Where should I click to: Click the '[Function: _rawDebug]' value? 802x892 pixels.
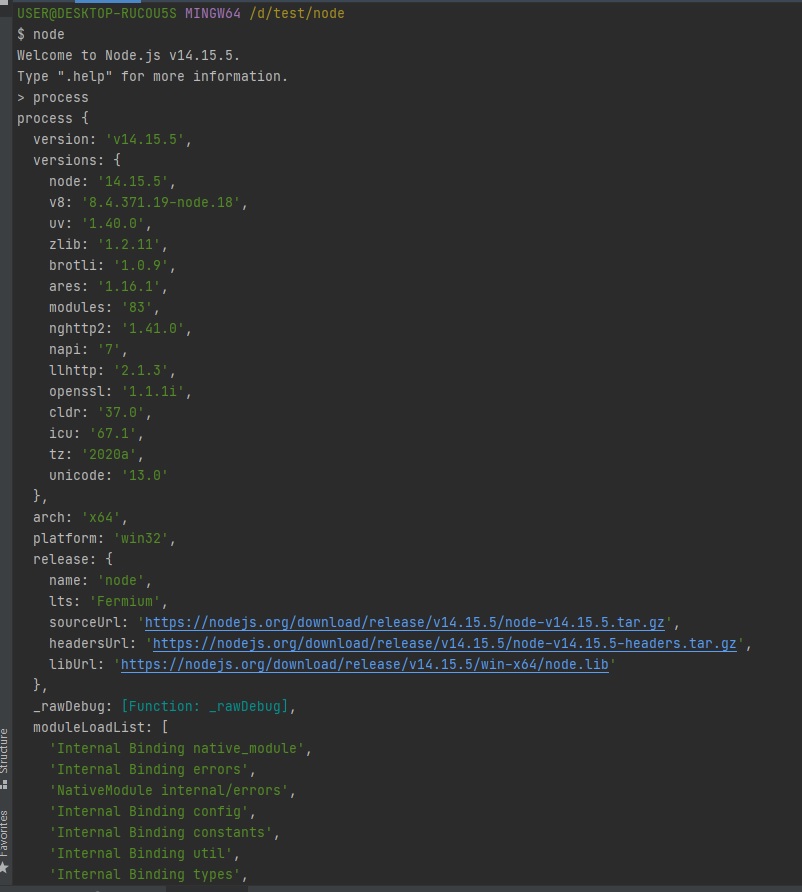205,707
